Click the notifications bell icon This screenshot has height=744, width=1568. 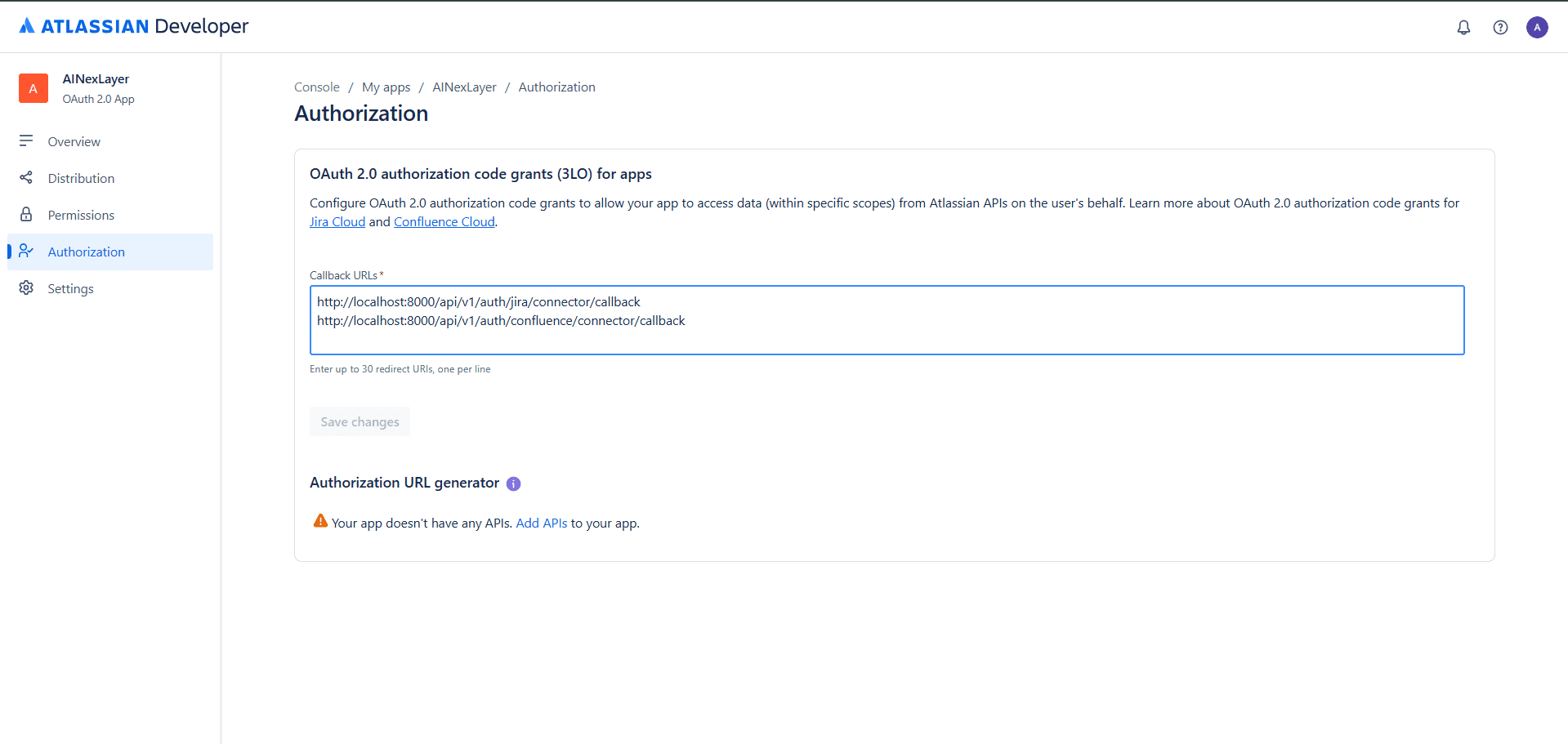[x=1463, y=26]
